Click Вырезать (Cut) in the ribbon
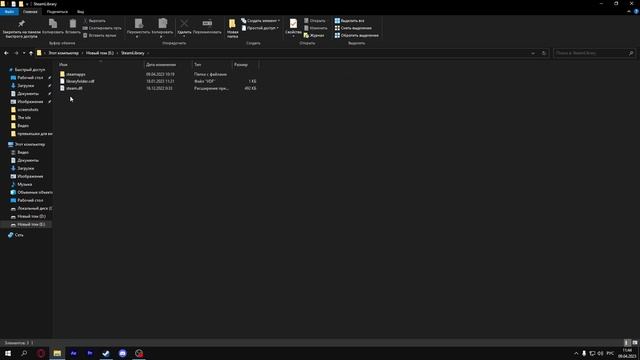The height and width of the screenshot is (360, 640). click(95, 21)
